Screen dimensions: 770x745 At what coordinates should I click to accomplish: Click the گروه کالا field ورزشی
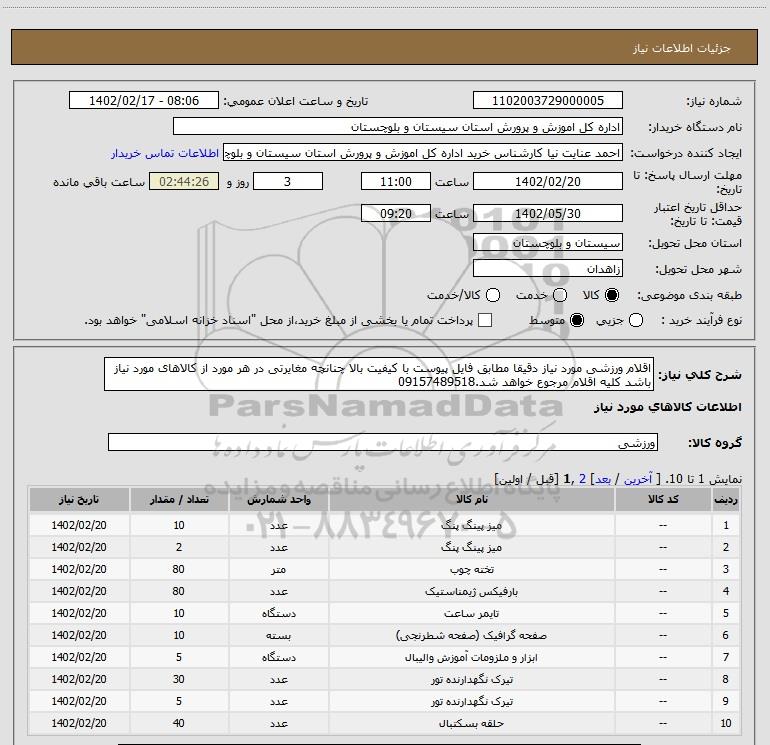click(383, 442)
